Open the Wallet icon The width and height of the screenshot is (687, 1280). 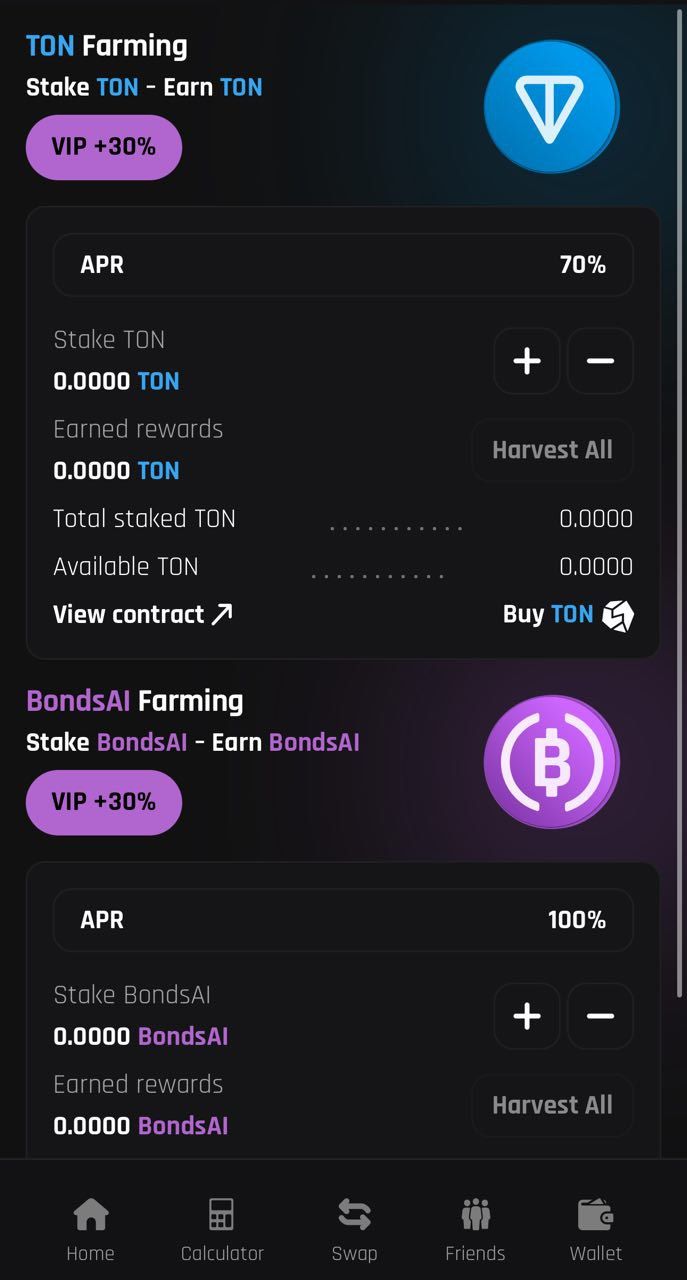[596, 1214]
